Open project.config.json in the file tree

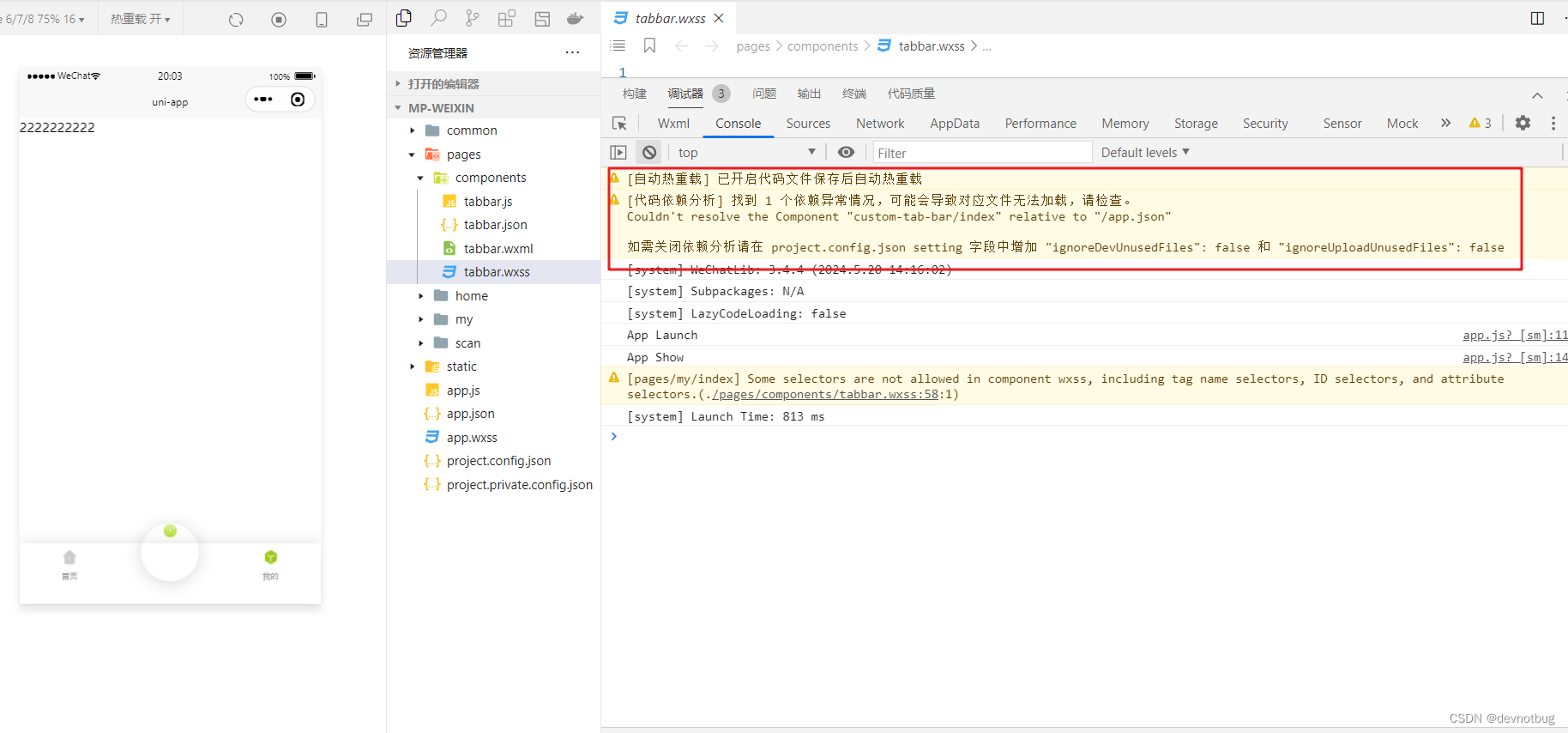[x=498, y=461]
